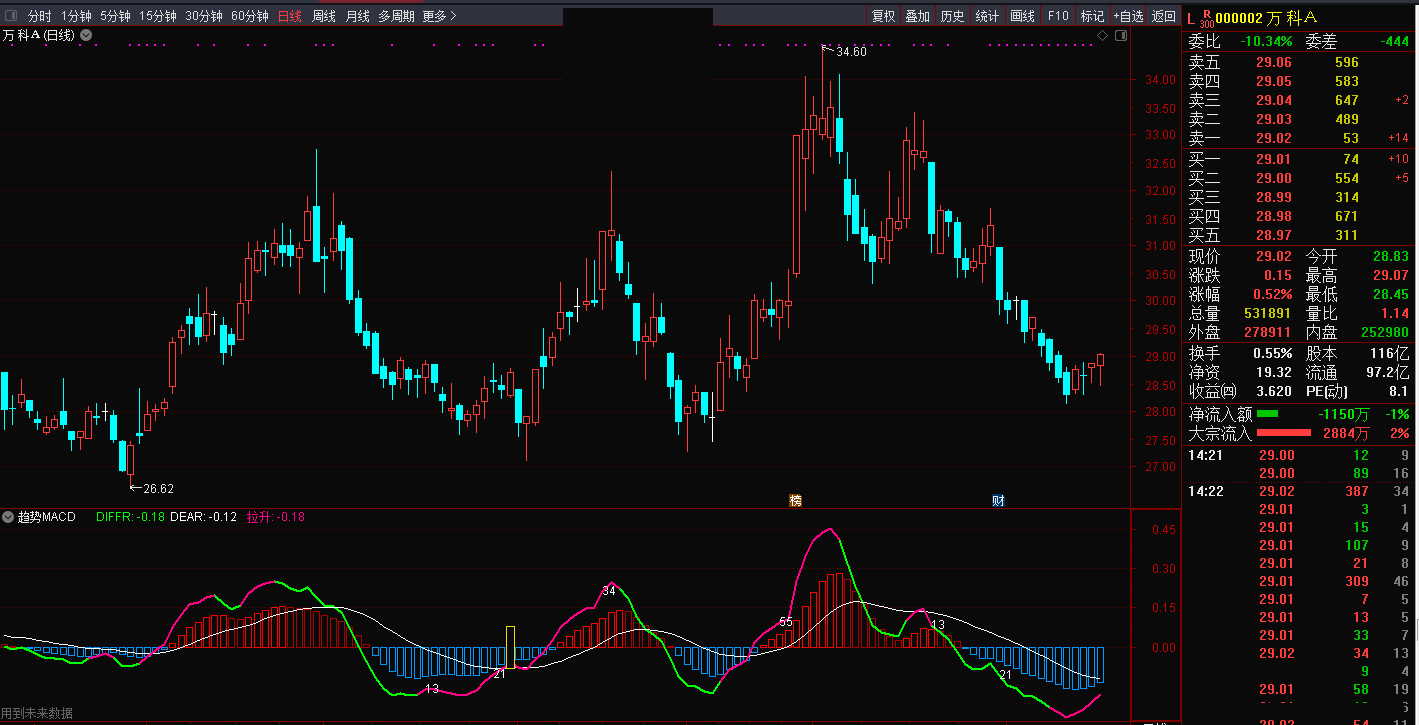Select 卖四 price 29.05

coord(1274,81)
